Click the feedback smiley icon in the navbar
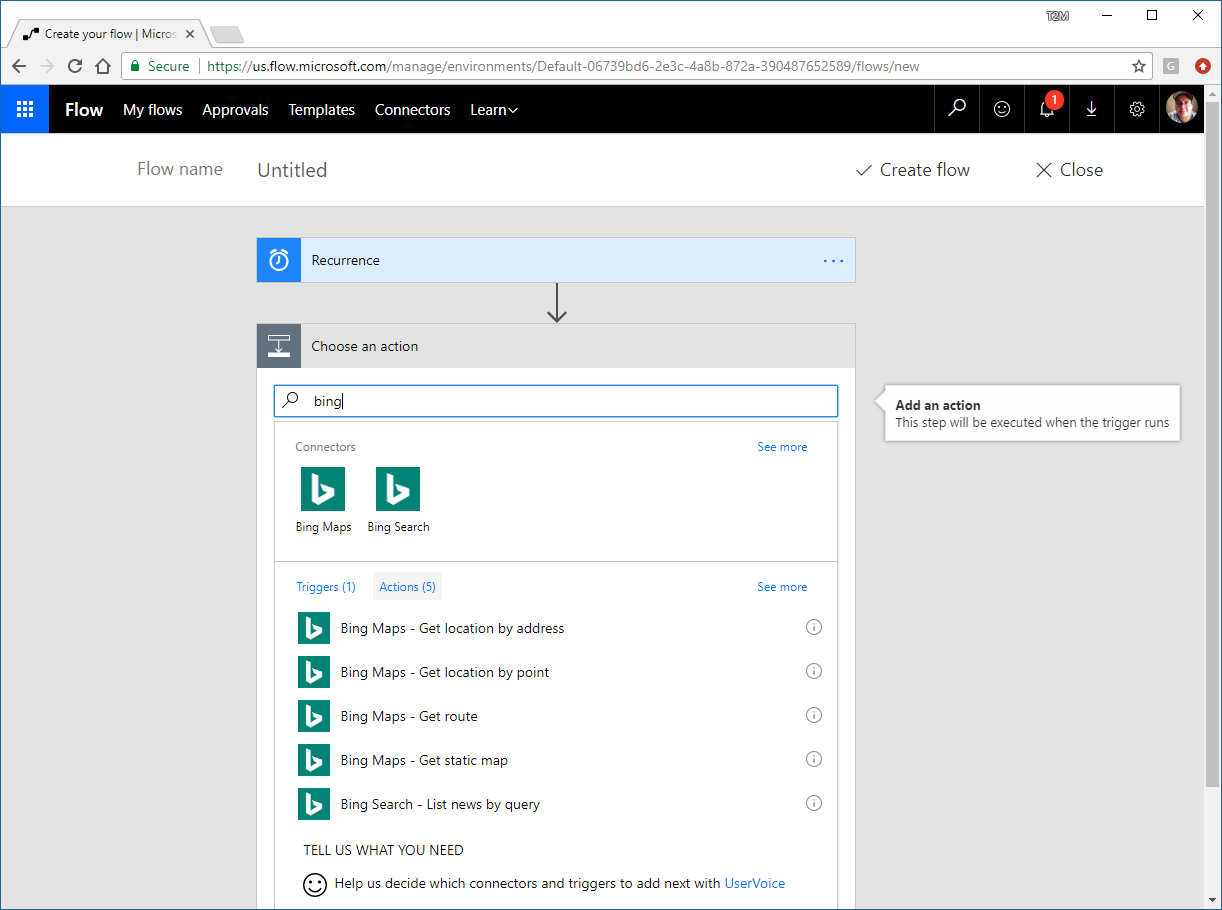The image size is (1222, 910). (1001, 109)
